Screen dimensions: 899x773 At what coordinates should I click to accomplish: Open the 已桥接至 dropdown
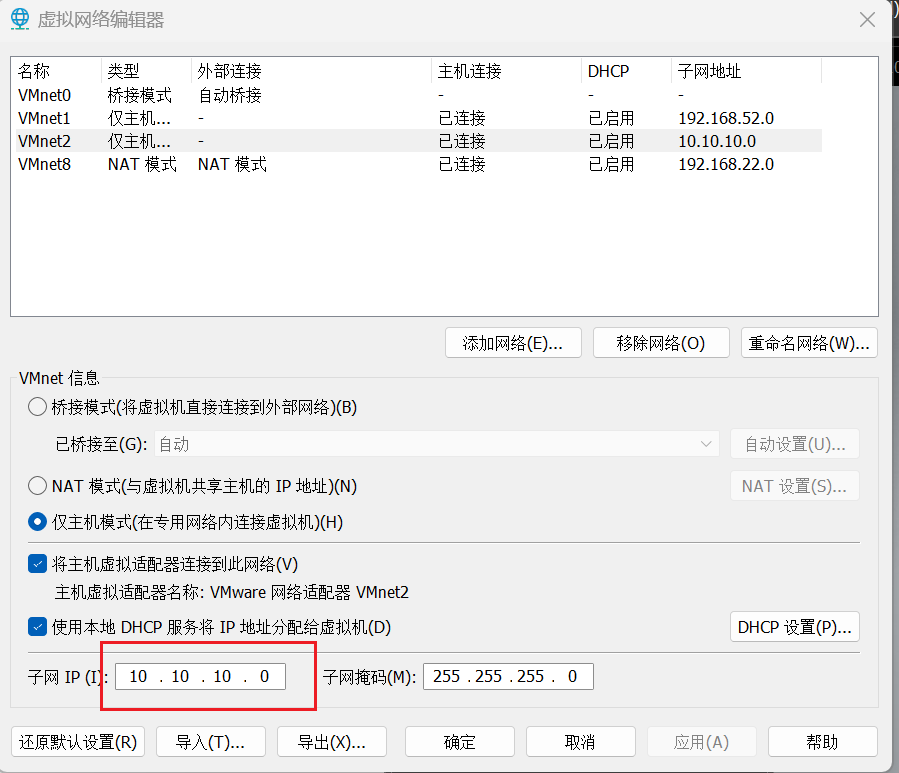(436, 444)
